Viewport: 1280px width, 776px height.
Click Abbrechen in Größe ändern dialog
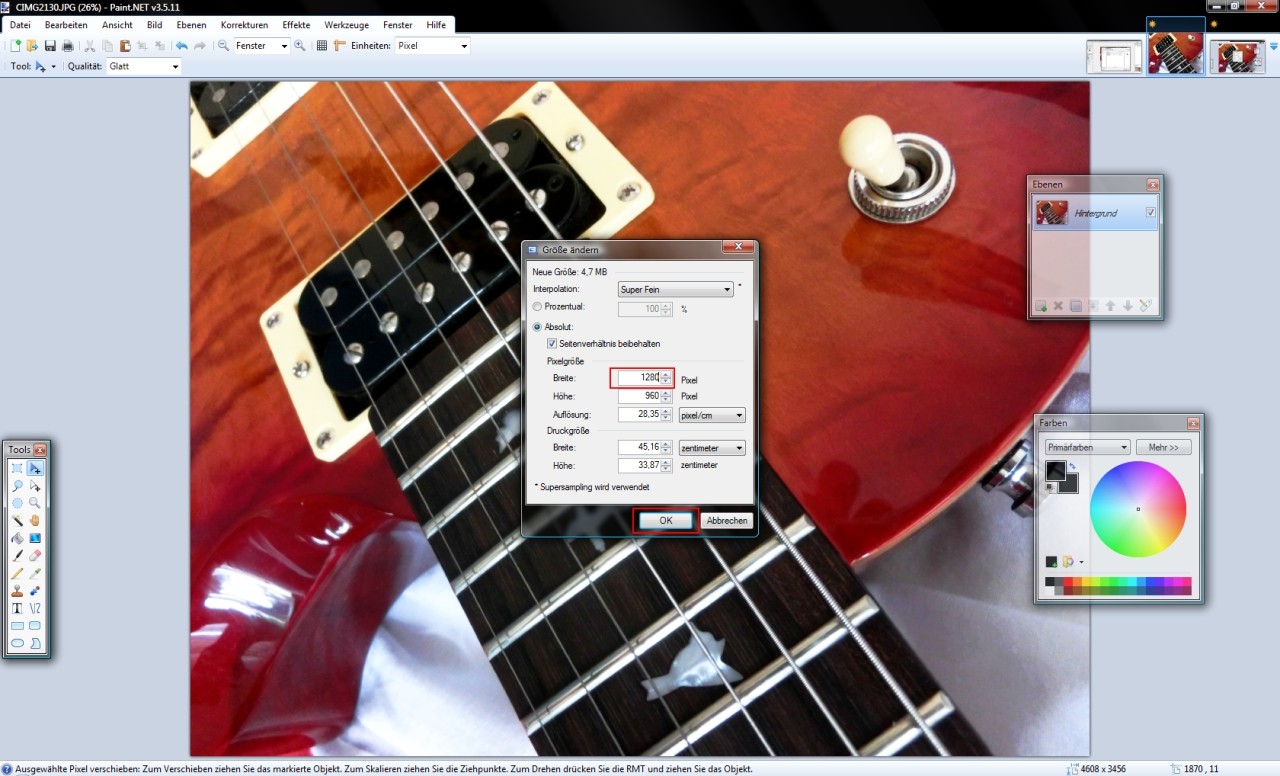[x=727, y=520]
